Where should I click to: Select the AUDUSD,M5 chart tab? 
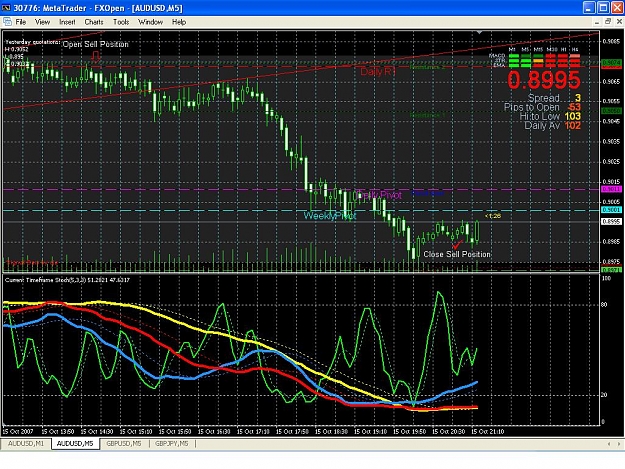(75, 443)
